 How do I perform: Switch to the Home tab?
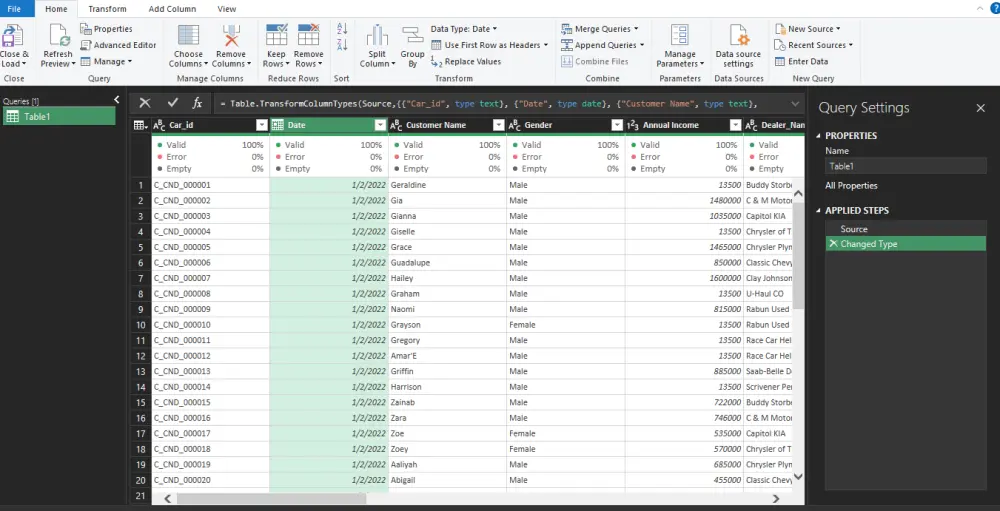coord(56,9)
